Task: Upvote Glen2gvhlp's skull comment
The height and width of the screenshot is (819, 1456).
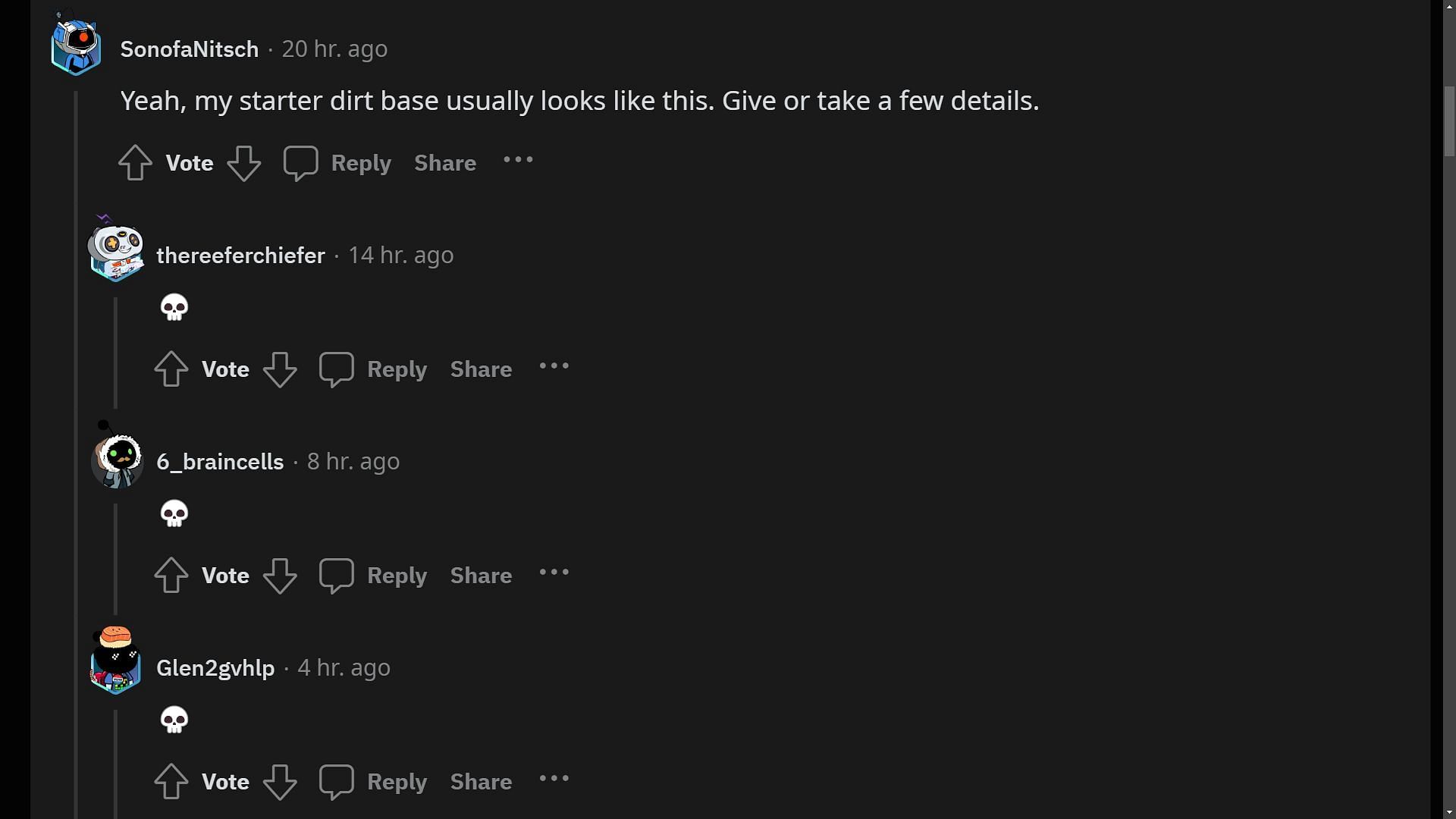Action: (171, 782)
